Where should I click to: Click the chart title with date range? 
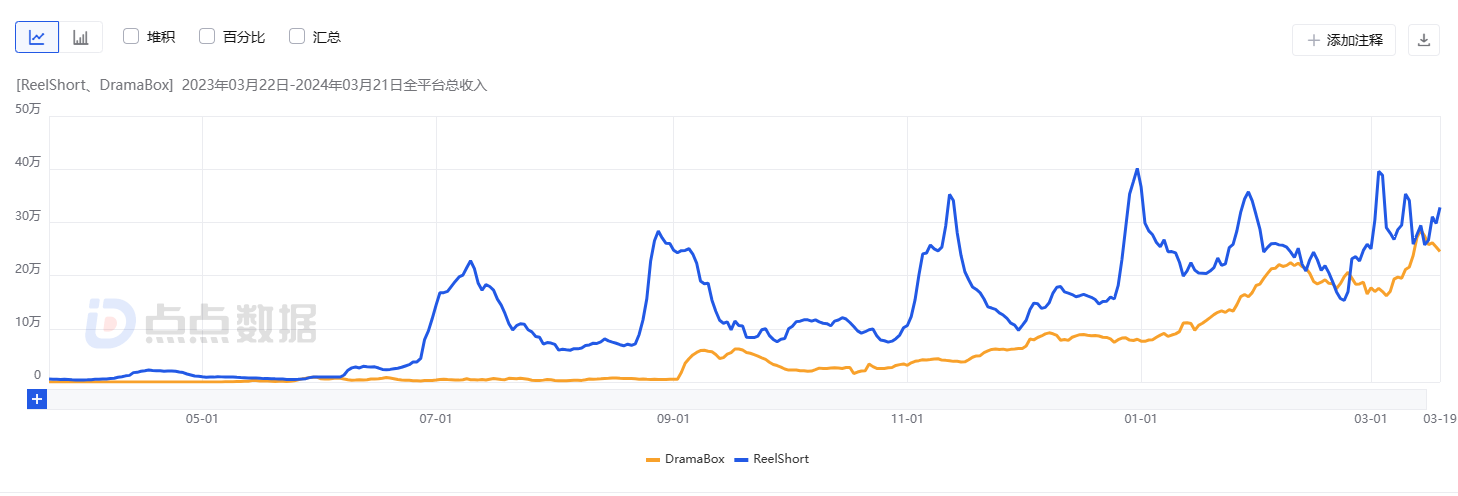252,85
